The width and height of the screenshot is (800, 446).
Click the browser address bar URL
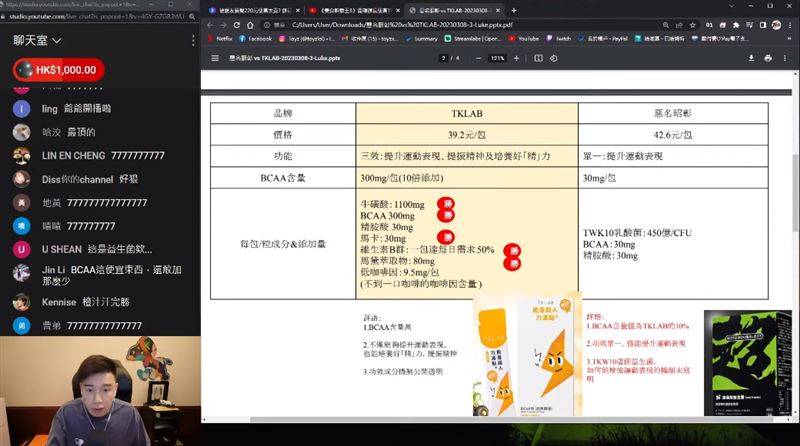pyautogui.click(x=402, y=24)
